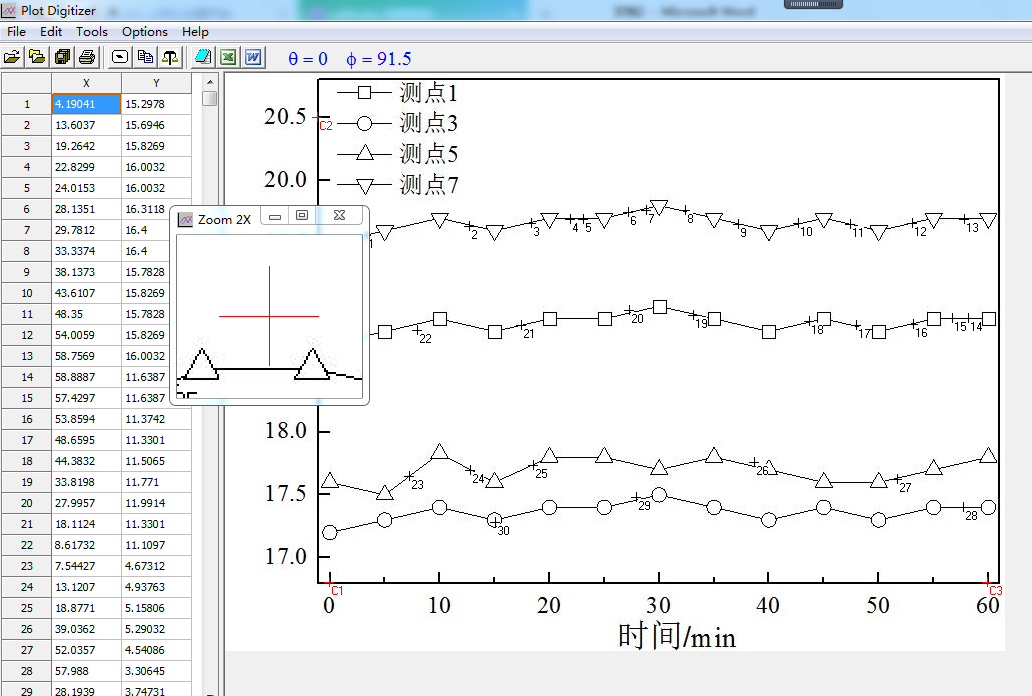Click the selected X value 4.19041
This screenshot has width=1032, height=696.
[86, 103]
